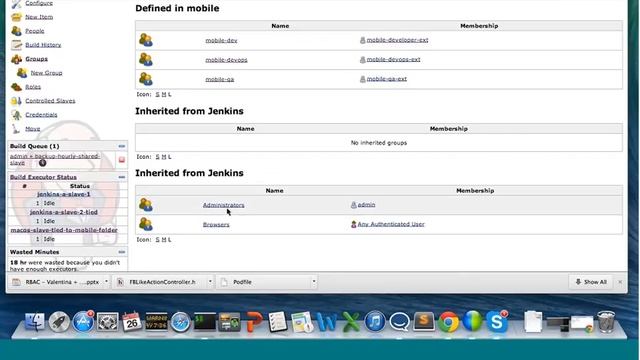Open the Trash in the Dock
Screen dimensions: 640x360
tap(606, 321)
